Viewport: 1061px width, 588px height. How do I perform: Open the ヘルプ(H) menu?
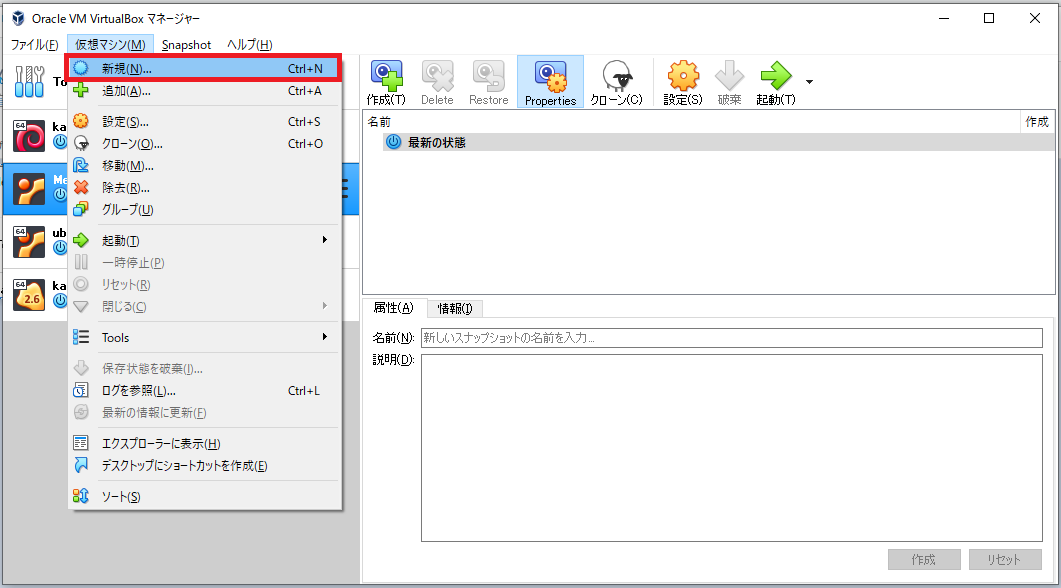pos(250,45)
